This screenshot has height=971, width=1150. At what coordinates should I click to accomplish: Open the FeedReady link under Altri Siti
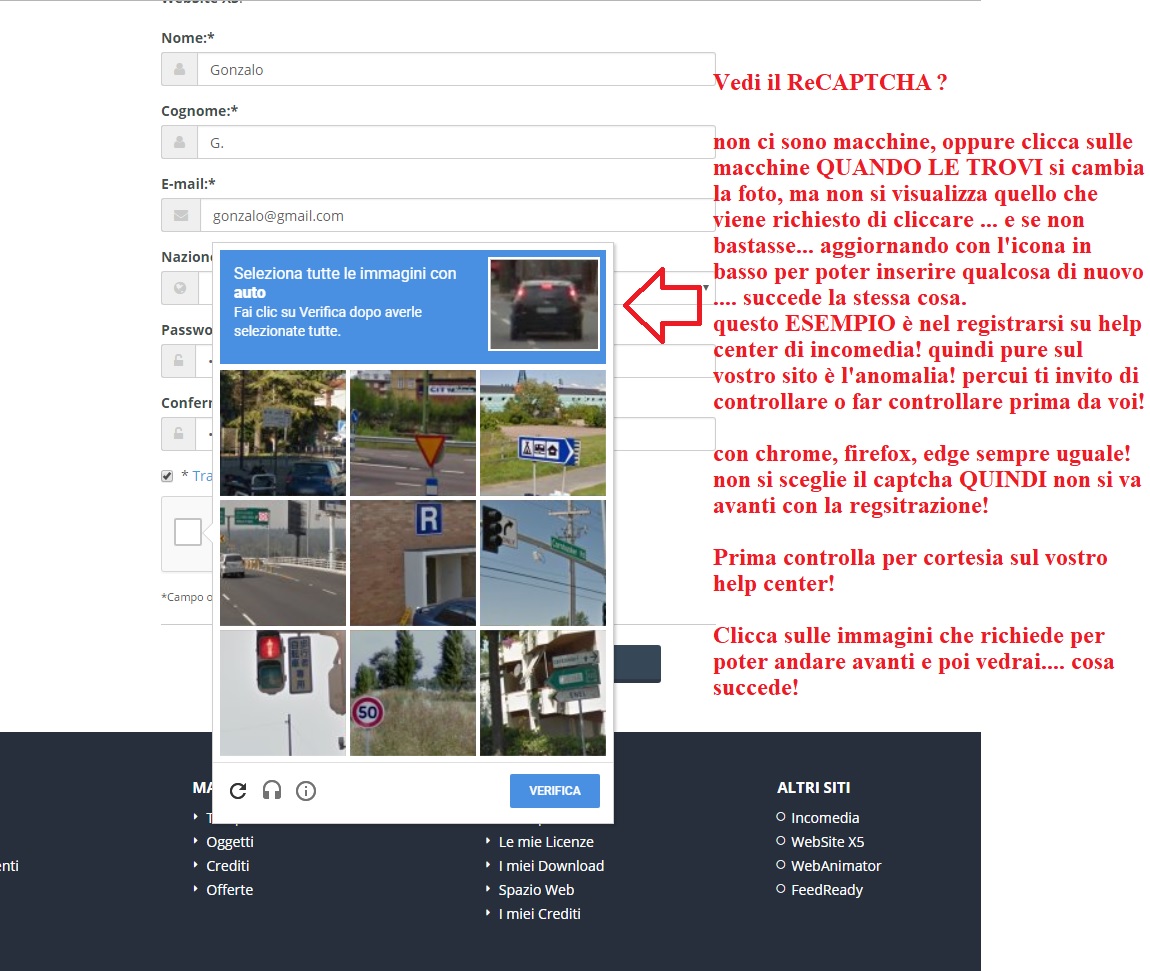pos(827,890)
